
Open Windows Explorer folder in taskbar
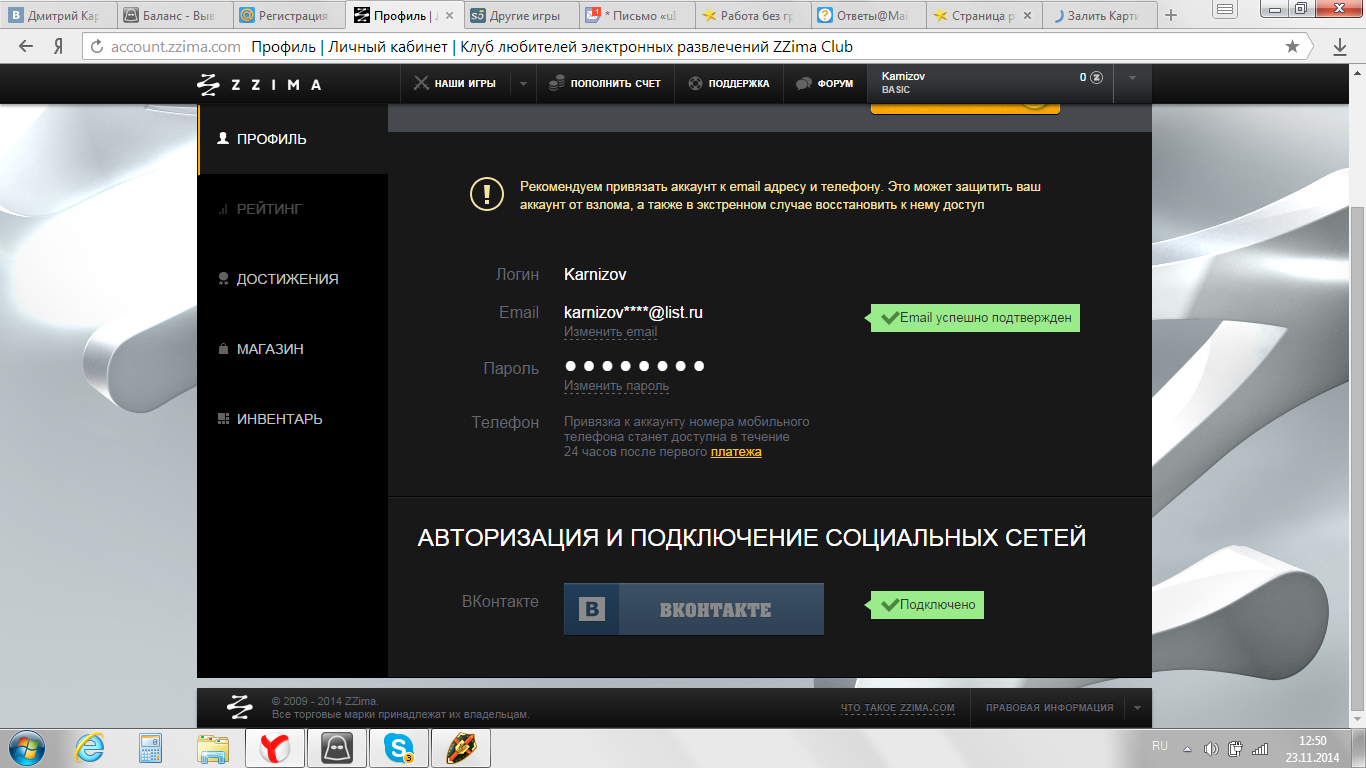pos(213,748)
